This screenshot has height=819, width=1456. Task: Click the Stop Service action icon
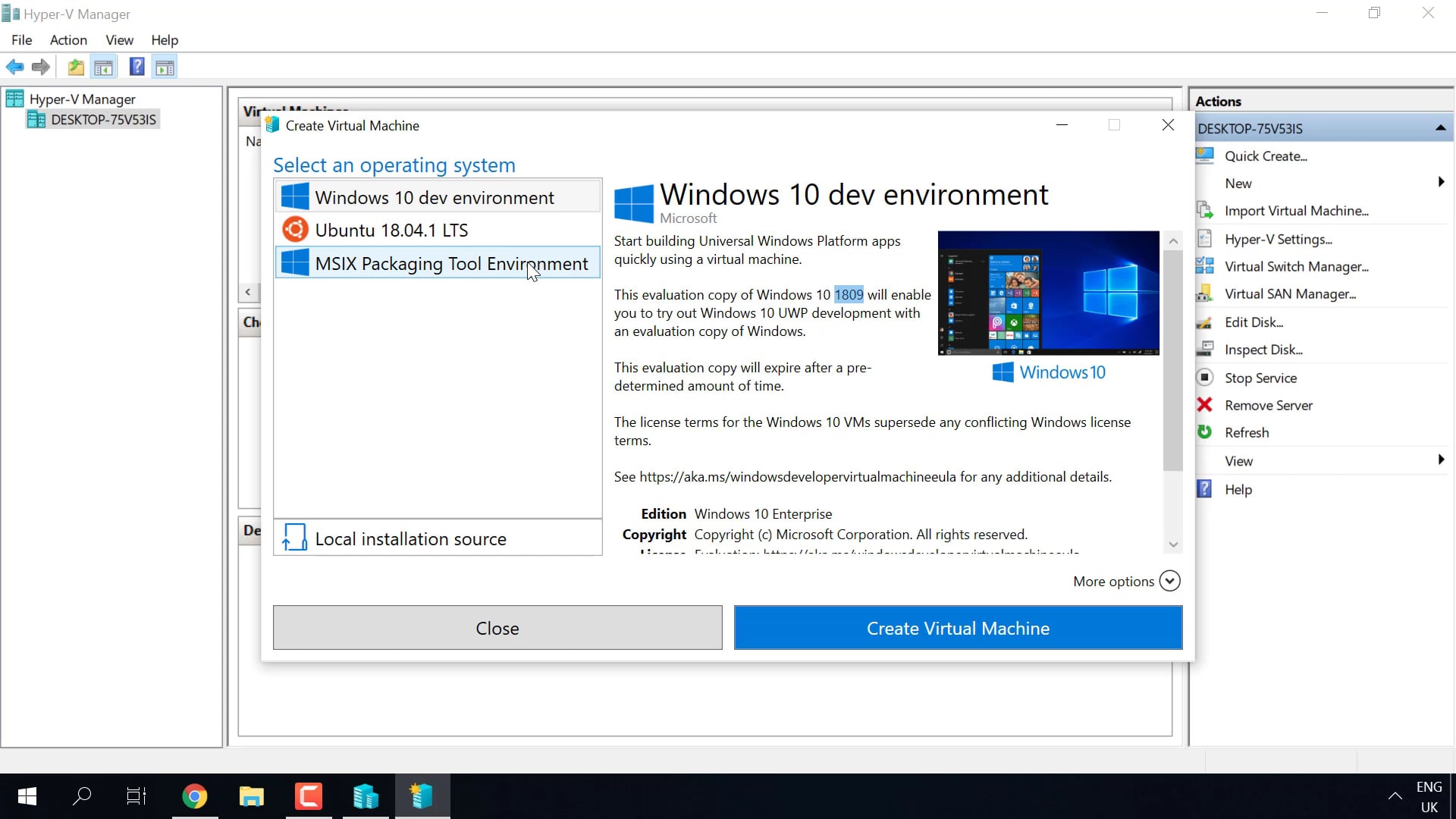click(x=1204, y=378)
